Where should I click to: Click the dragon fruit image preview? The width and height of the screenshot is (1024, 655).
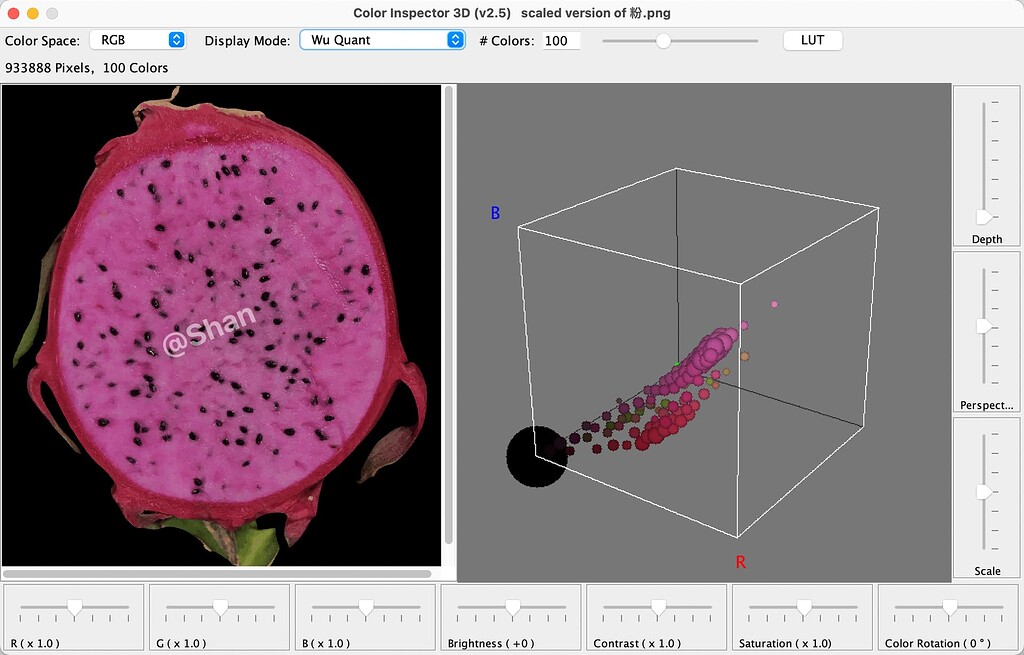[x=222, y=325]
